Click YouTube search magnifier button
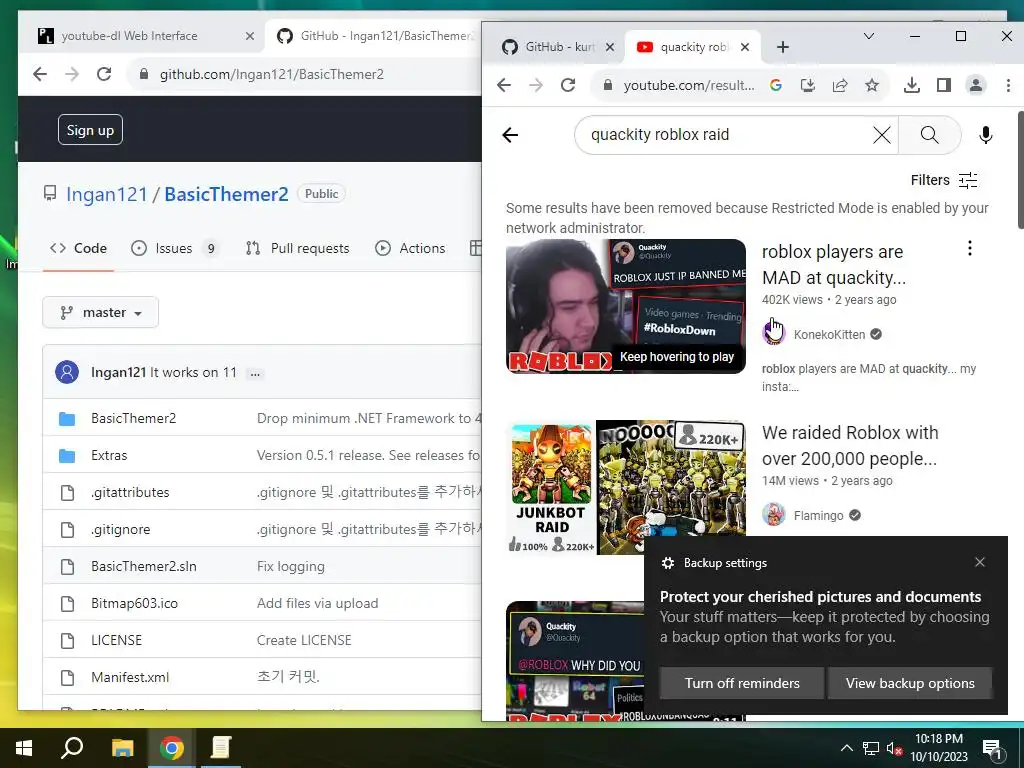Image resolution: width=1024 pixels, height=768 pixels. click(929, 135)
